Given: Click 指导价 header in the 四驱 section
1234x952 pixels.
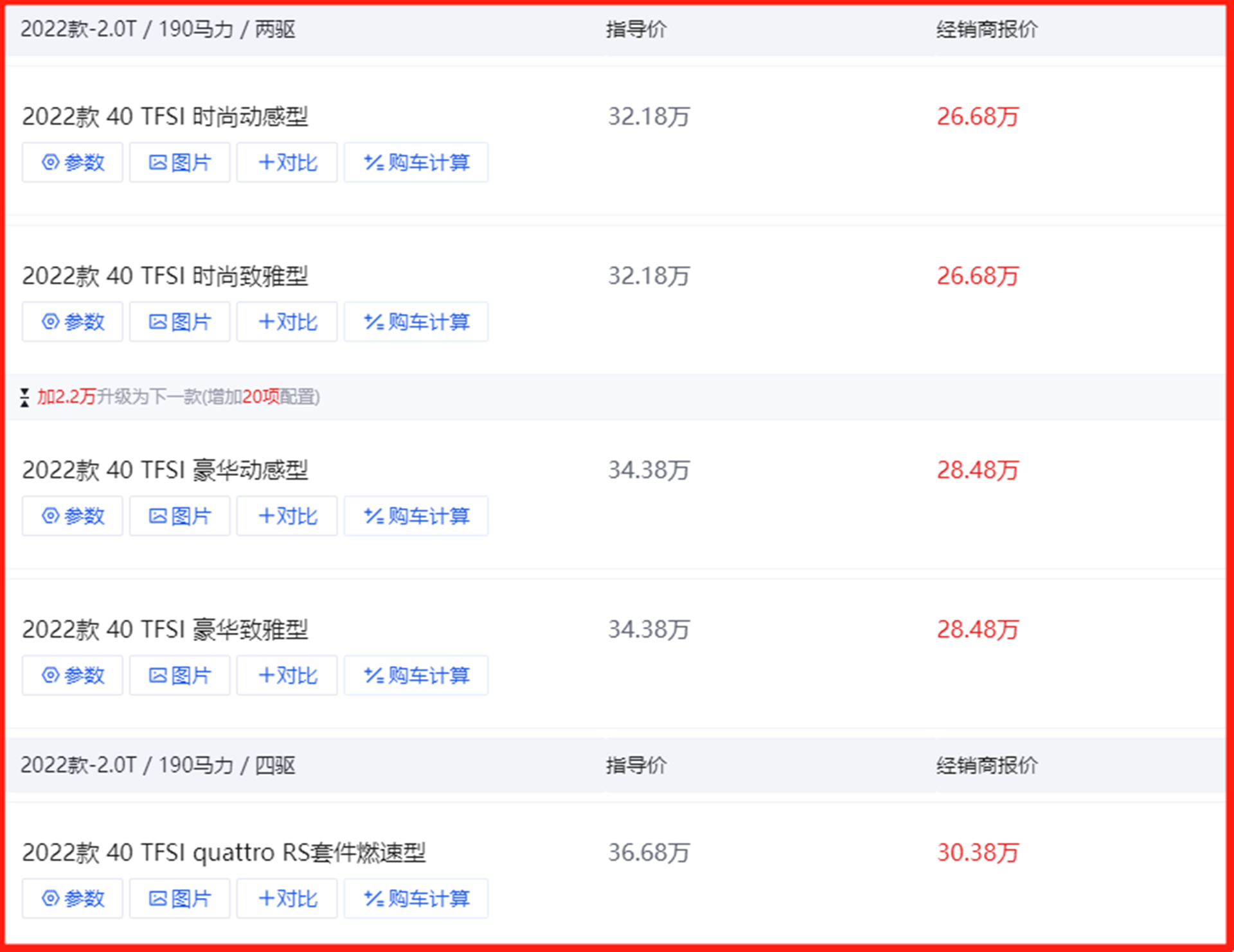Looking at the screenshot, I should [636, 765].
